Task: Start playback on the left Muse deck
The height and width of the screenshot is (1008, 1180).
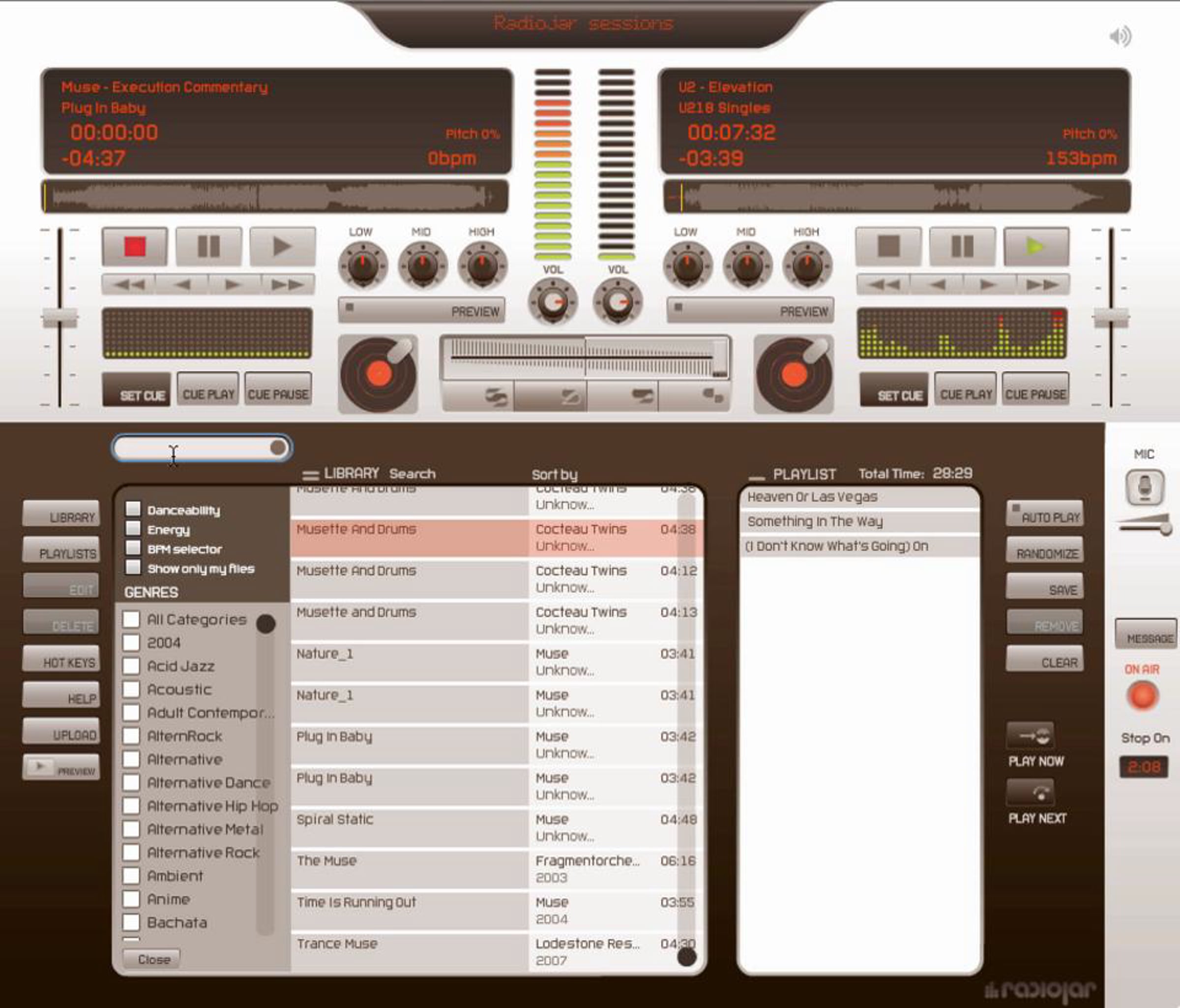Action: point(283,246)
